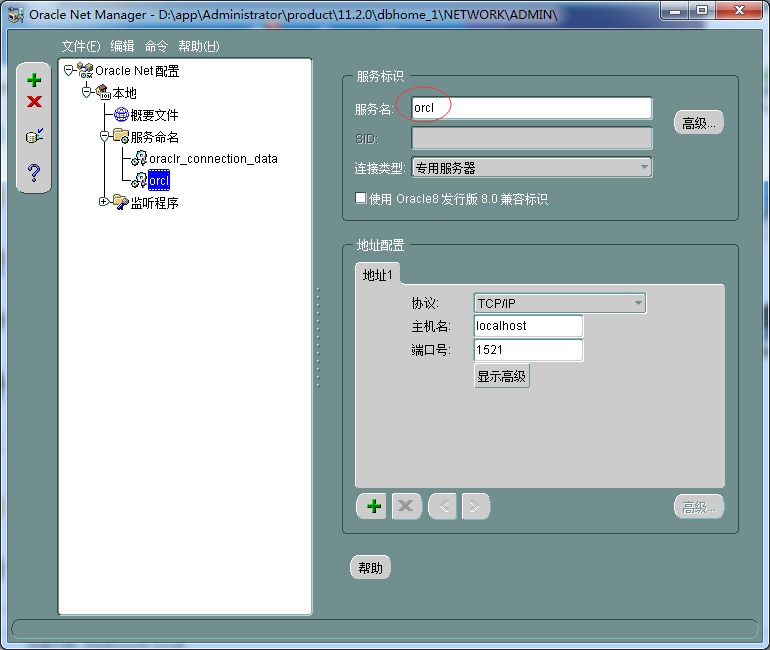
Task: Click the grey X remove address button
Action: (x=406, y=506)
